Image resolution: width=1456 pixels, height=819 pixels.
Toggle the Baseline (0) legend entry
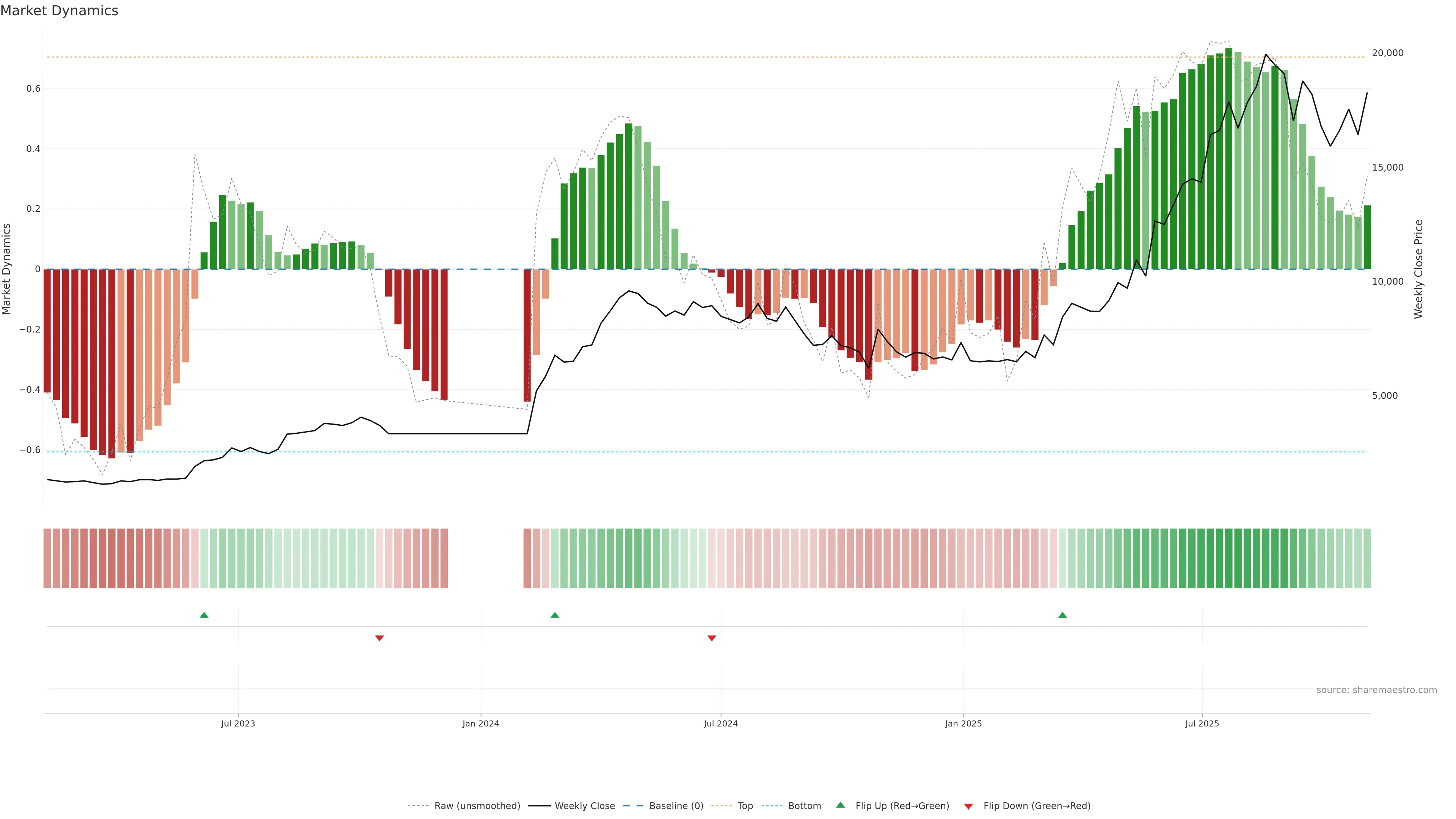click(x=676, y=806)
